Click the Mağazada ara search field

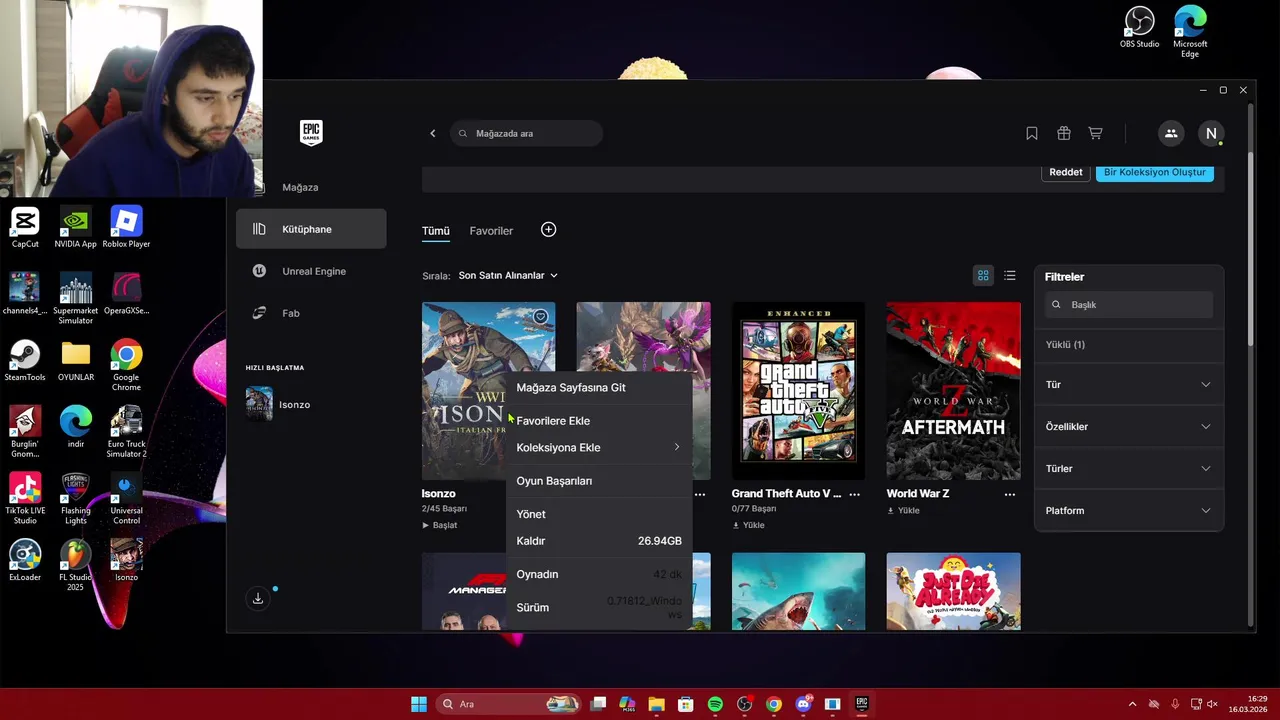point(526,133)
